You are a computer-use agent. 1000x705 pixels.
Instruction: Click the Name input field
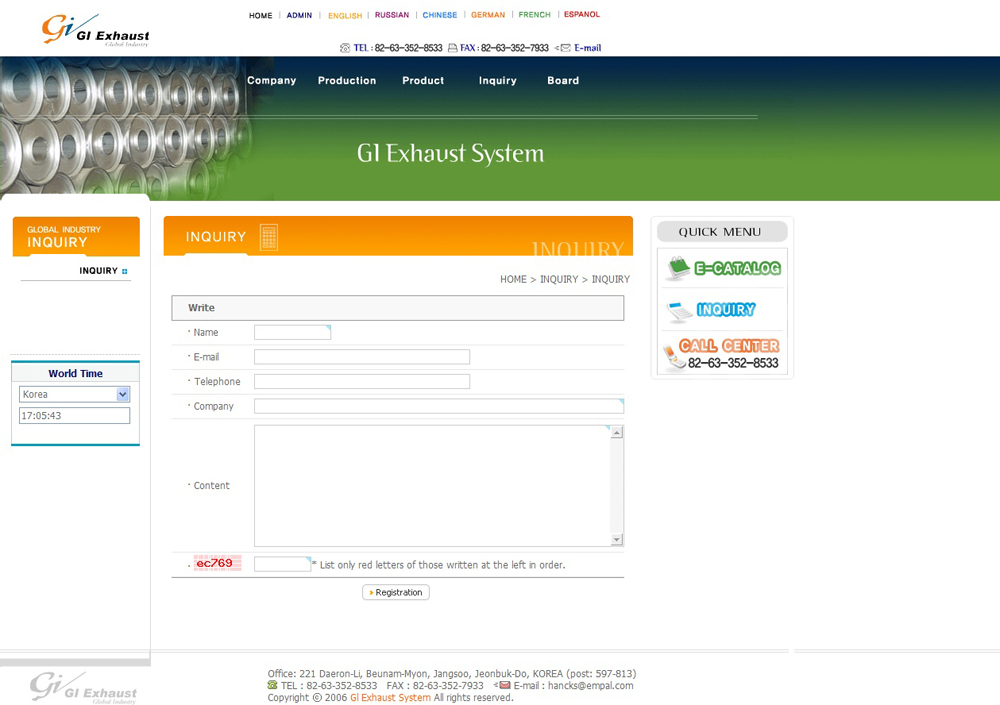[291, 332]
